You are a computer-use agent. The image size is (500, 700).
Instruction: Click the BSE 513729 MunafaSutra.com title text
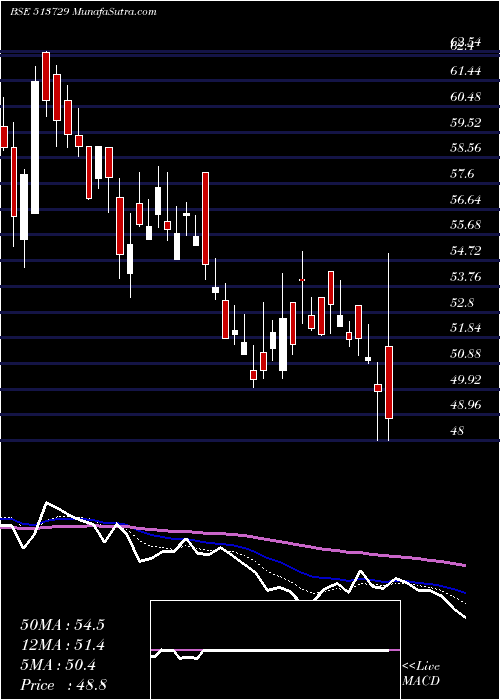[83, 12]
